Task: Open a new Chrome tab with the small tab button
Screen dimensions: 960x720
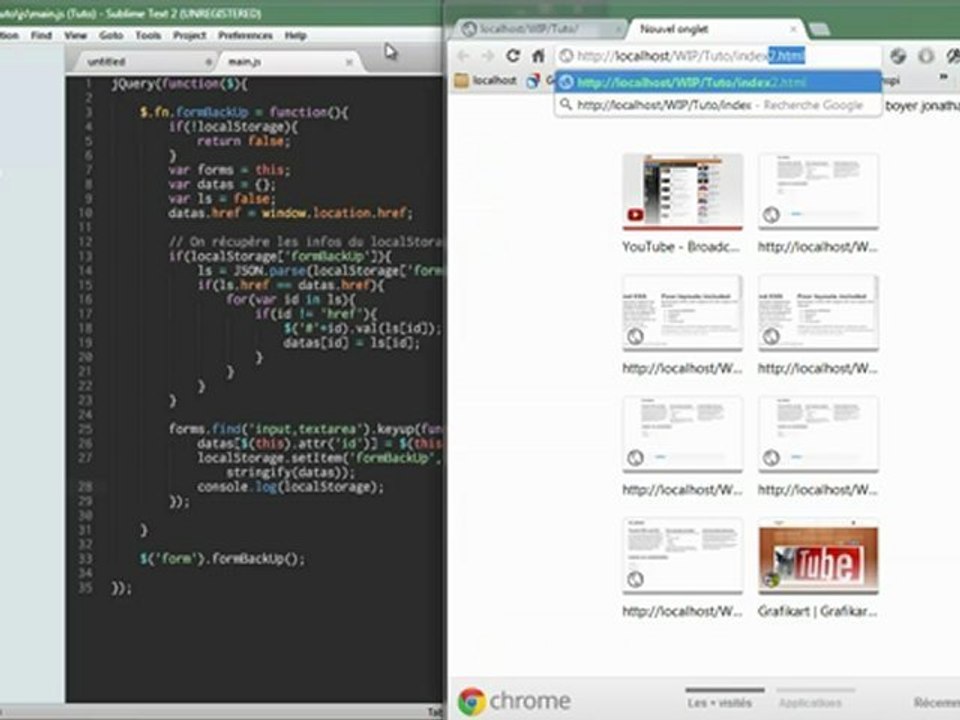Action: 819,29
